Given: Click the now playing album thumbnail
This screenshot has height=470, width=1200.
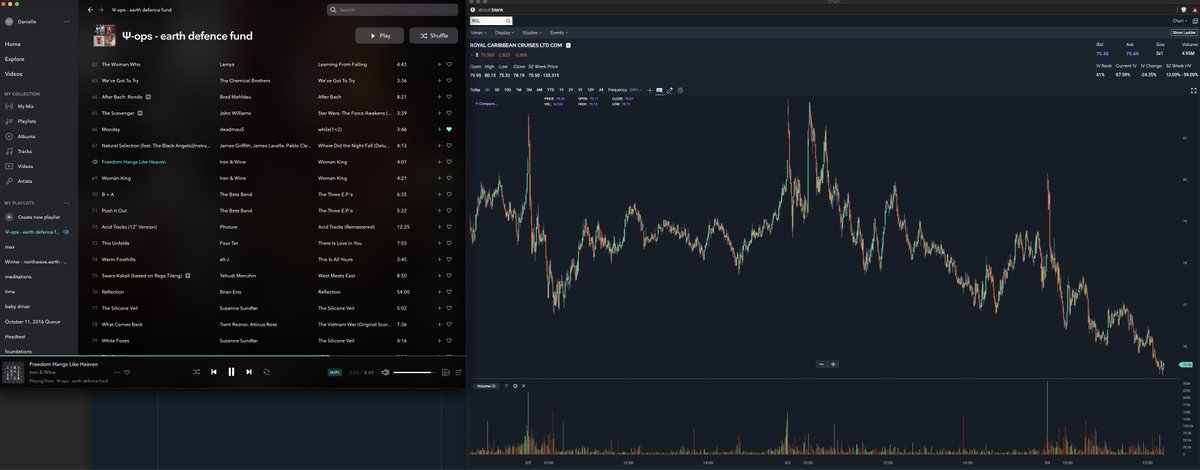Looking at the screenshot, I should click(x=13, y=372).
